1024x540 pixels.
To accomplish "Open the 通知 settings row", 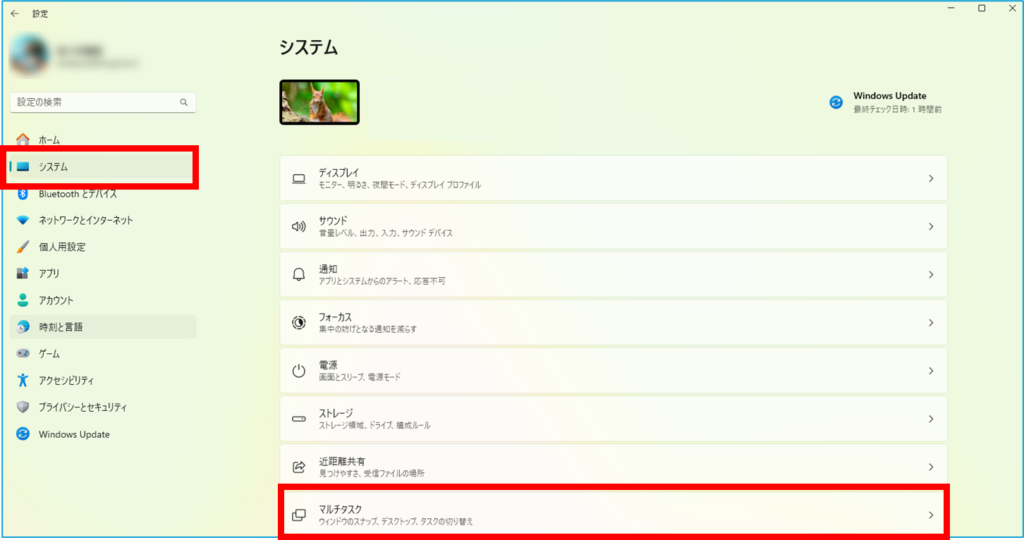I will tap(613, 275).
